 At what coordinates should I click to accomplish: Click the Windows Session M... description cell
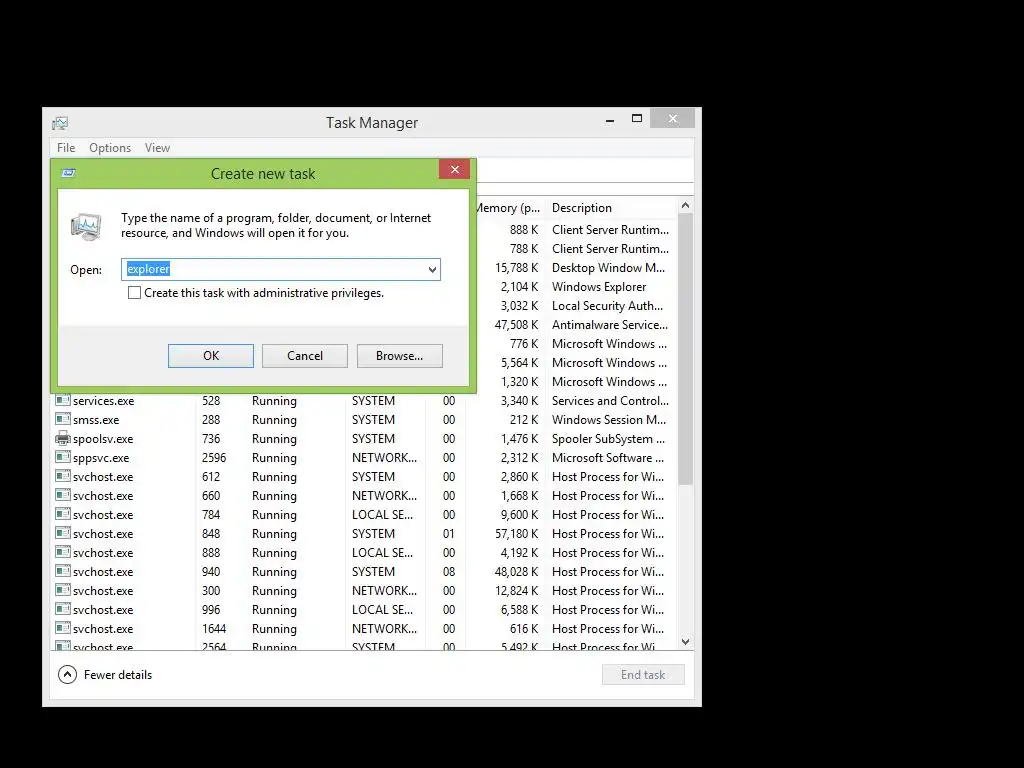pyautogui.click(x=609, y=420)
